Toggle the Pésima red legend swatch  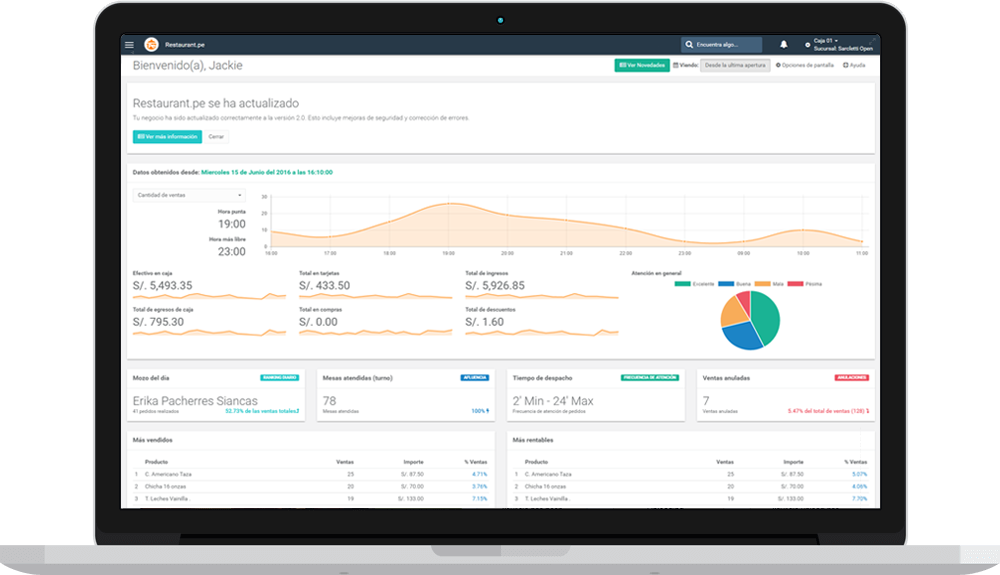click(x=795, y=284)
